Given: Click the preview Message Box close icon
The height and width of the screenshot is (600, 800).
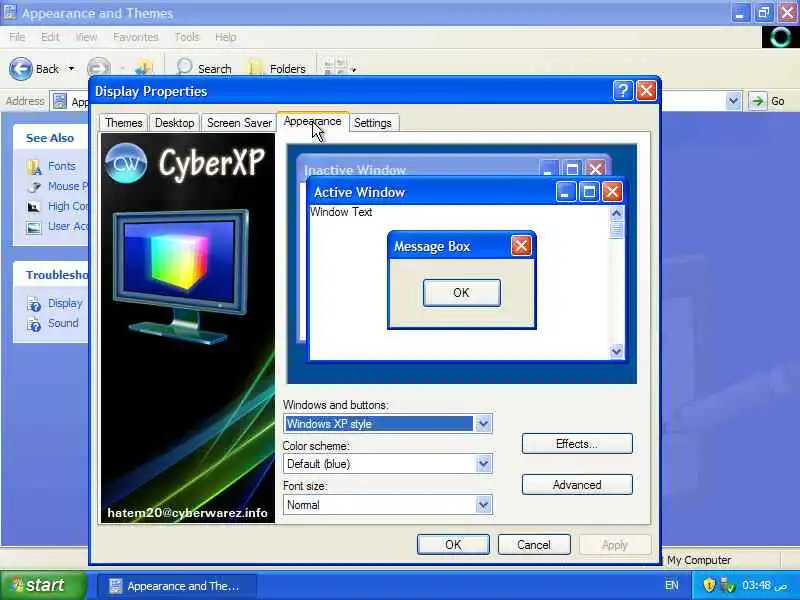Looking at the screenshot, I should 521,246.
